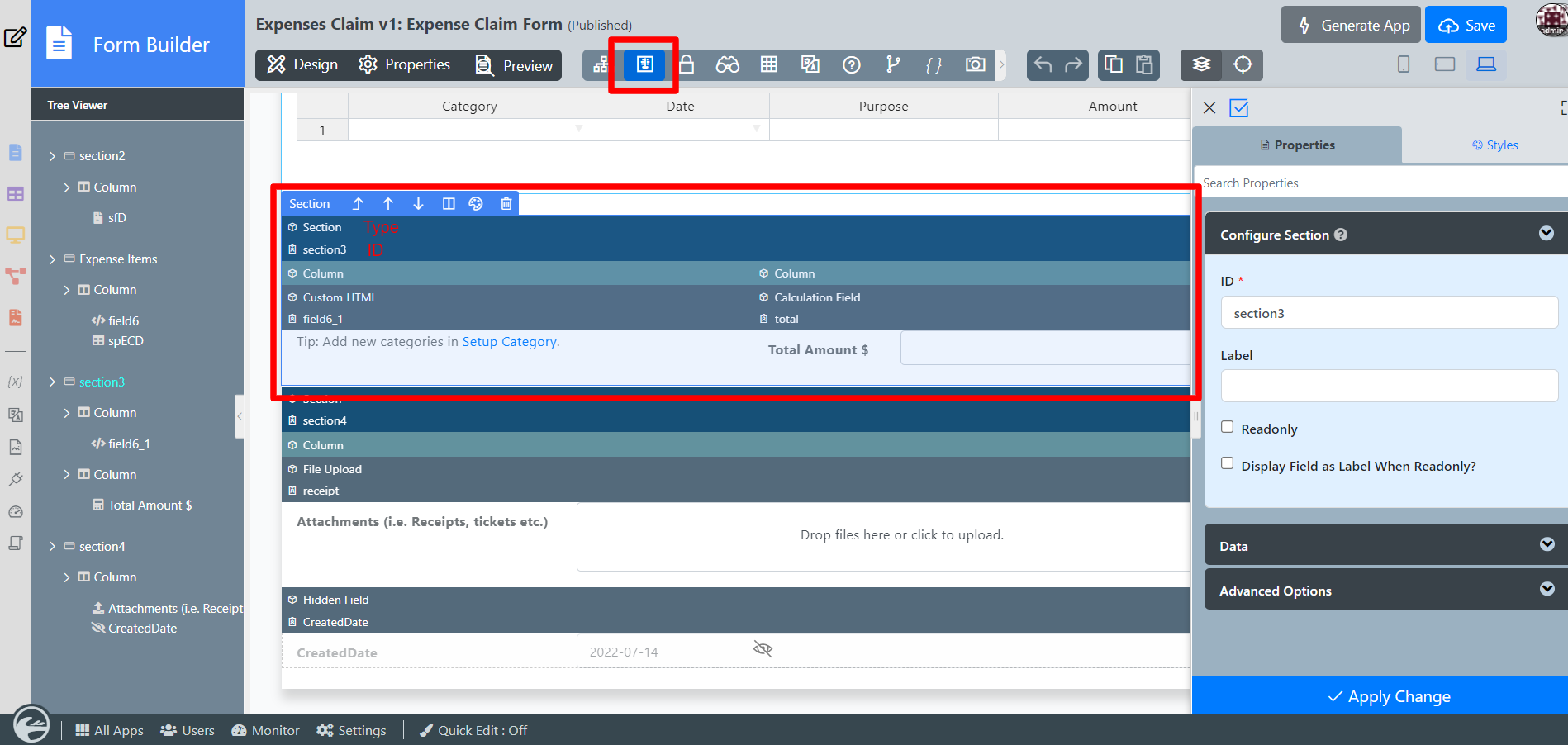Check Display Field as Label When Readonly

[1228, 464]
